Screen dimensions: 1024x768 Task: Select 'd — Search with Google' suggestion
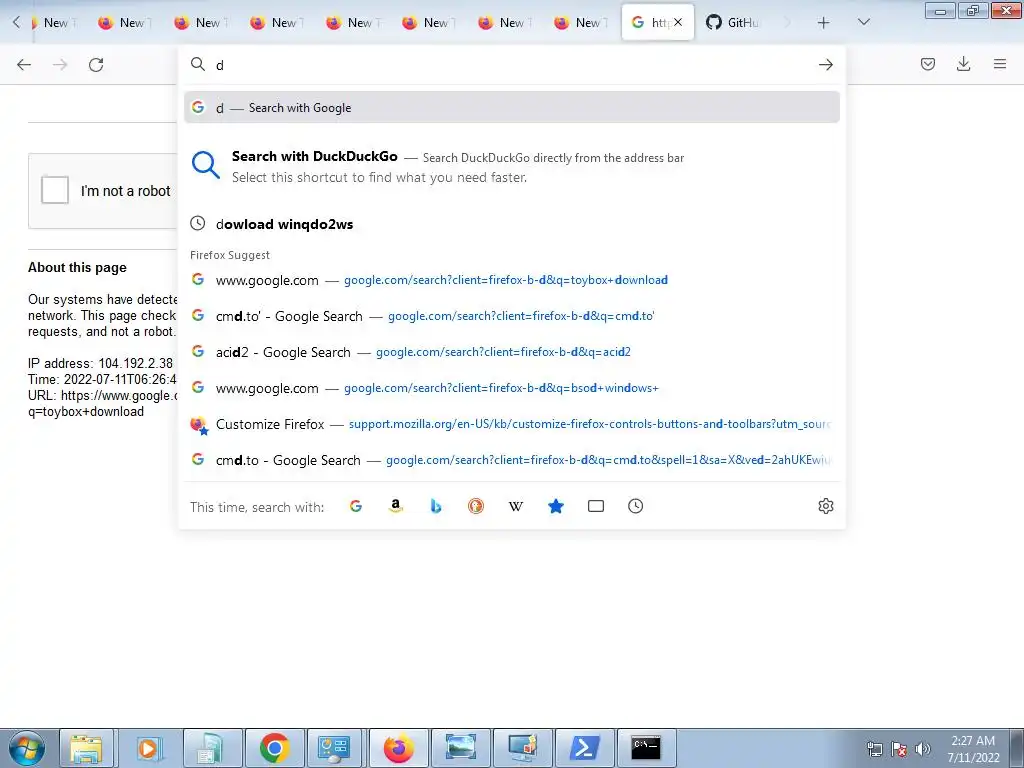coord(512,107)
